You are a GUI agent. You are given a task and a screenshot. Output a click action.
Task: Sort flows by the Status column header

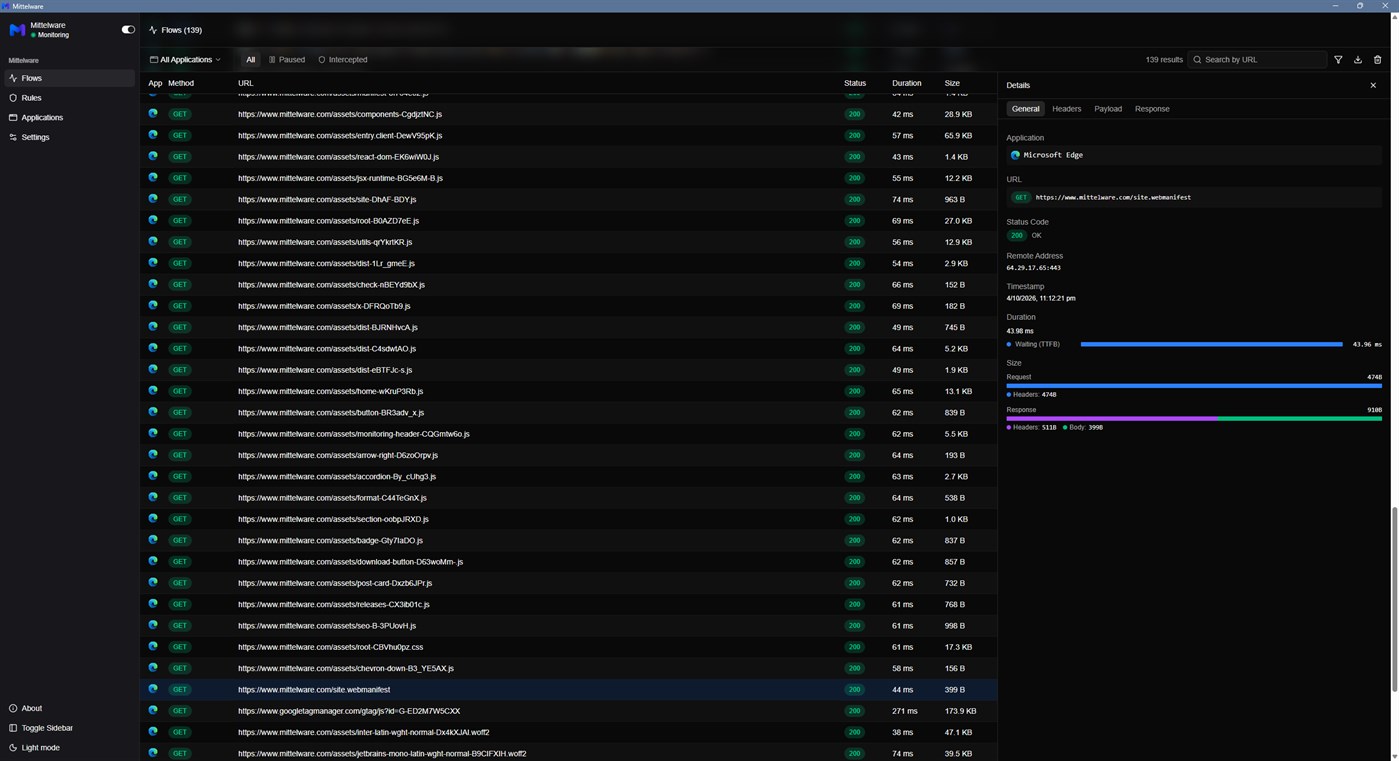(854, 83)
